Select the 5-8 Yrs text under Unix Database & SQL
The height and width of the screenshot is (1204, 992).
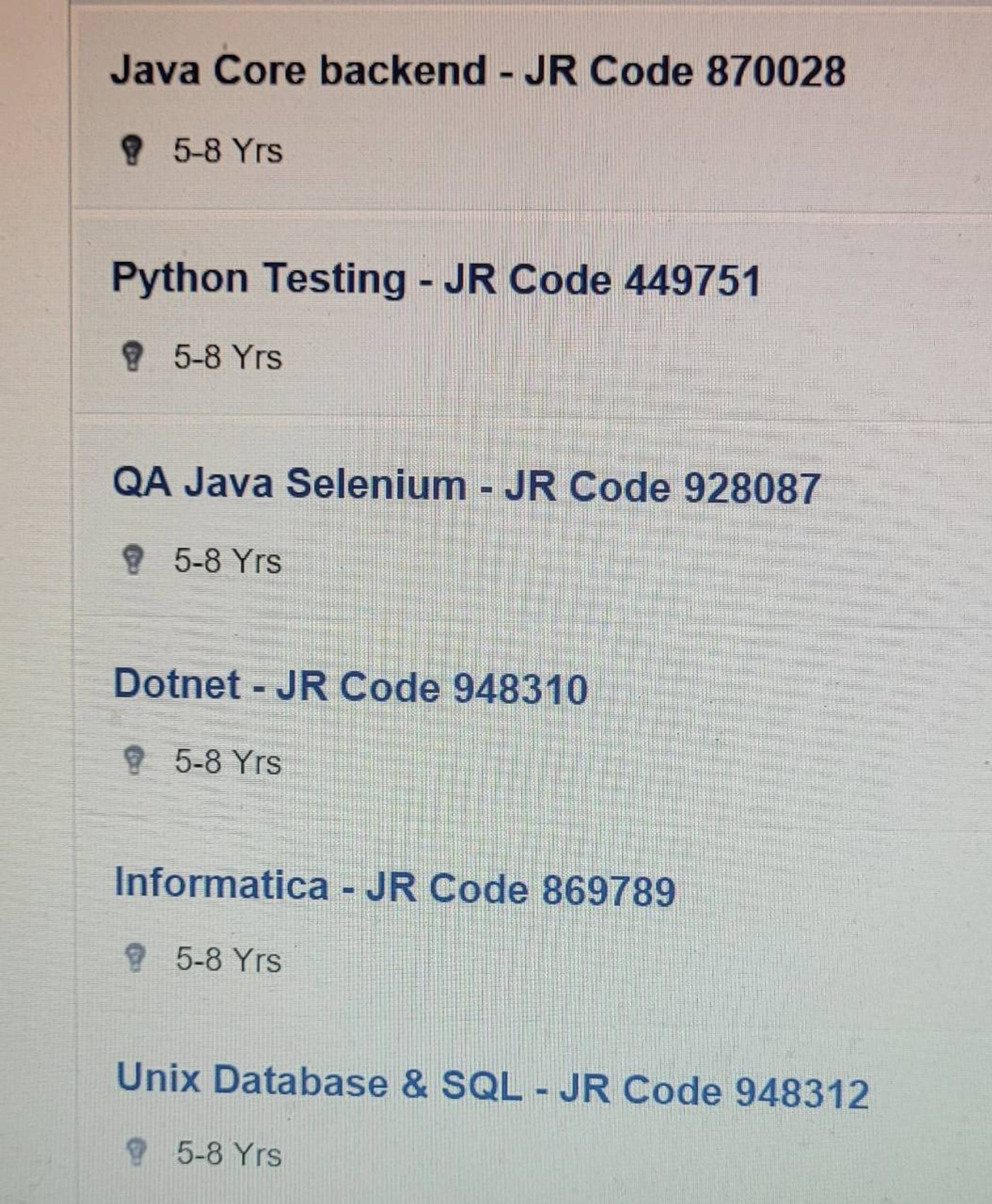click(x=229, y=1153)
